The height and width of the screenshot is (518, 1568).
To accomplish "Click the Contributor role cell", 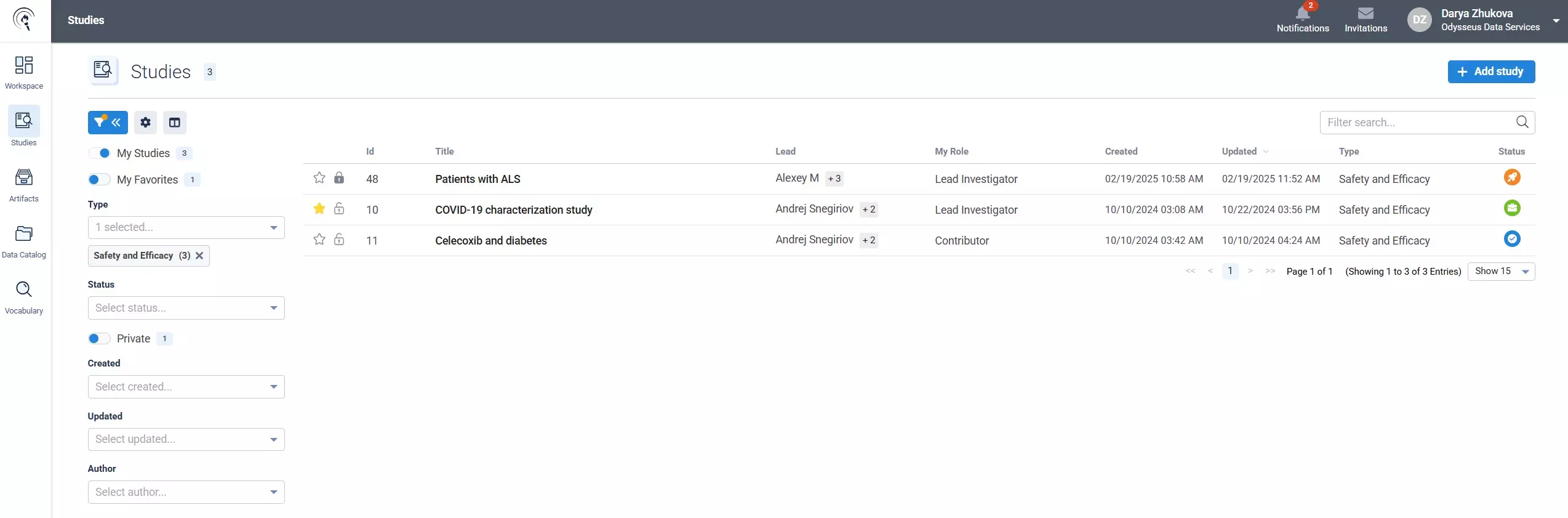I will coord(962,241).
